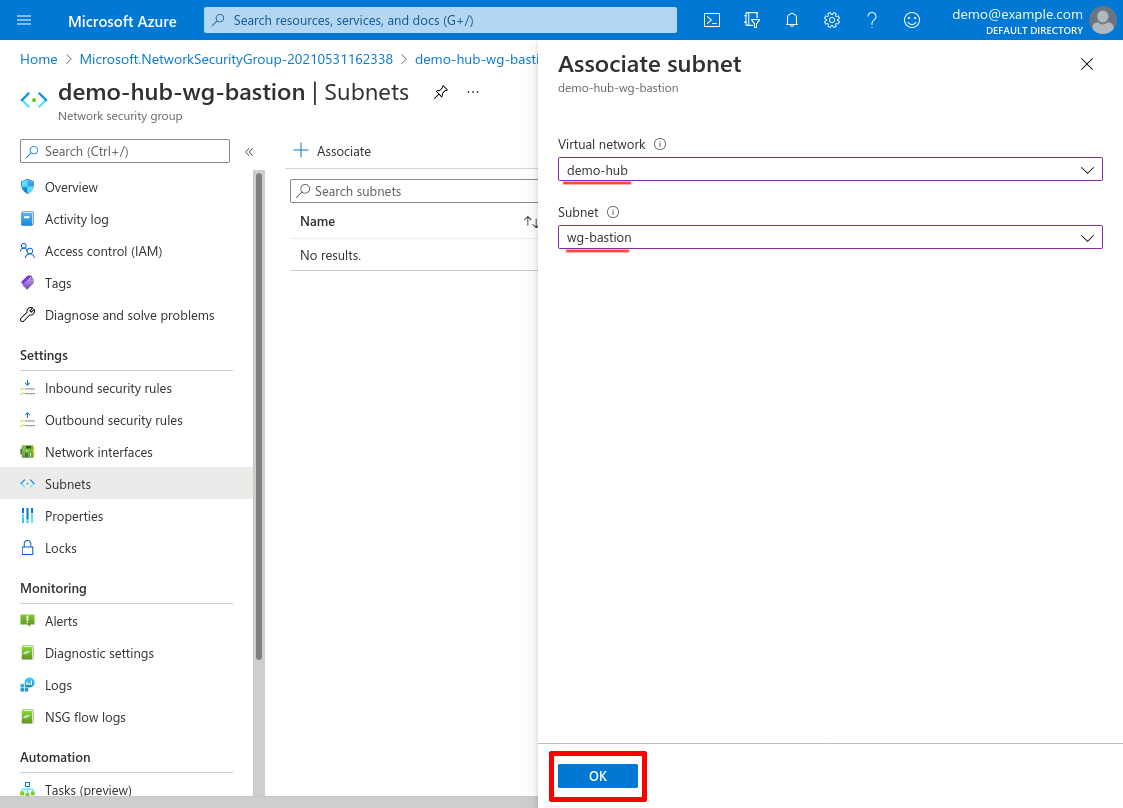This screenshot has height=808, width=1123.
Task: Click the network security group icon
Action: (x=34, y=100)
